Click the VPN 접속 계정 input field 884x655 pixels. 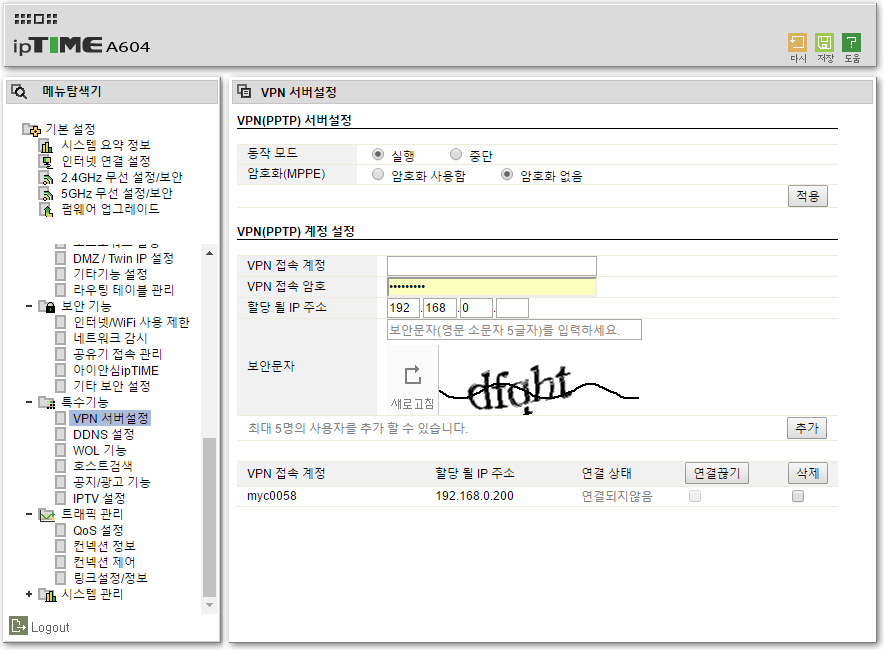tap(492, 266)
